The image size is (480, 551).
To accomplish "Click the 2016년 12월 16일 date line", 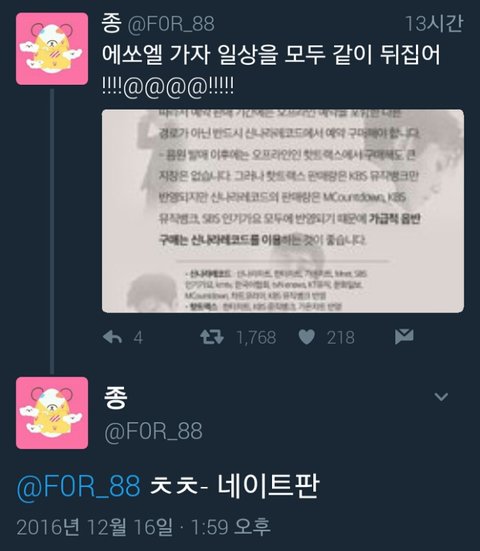I will click(x=143, y=527).
